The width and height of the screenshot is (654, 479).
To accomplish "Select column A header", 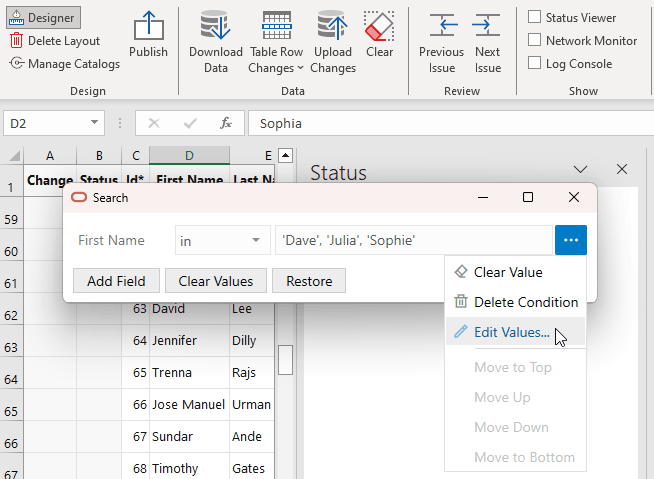I will tap(50, 156).
